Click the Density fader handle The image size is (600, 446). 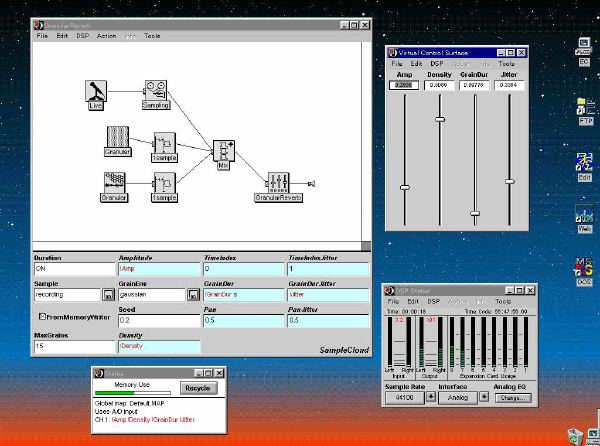tap(439, 119)
